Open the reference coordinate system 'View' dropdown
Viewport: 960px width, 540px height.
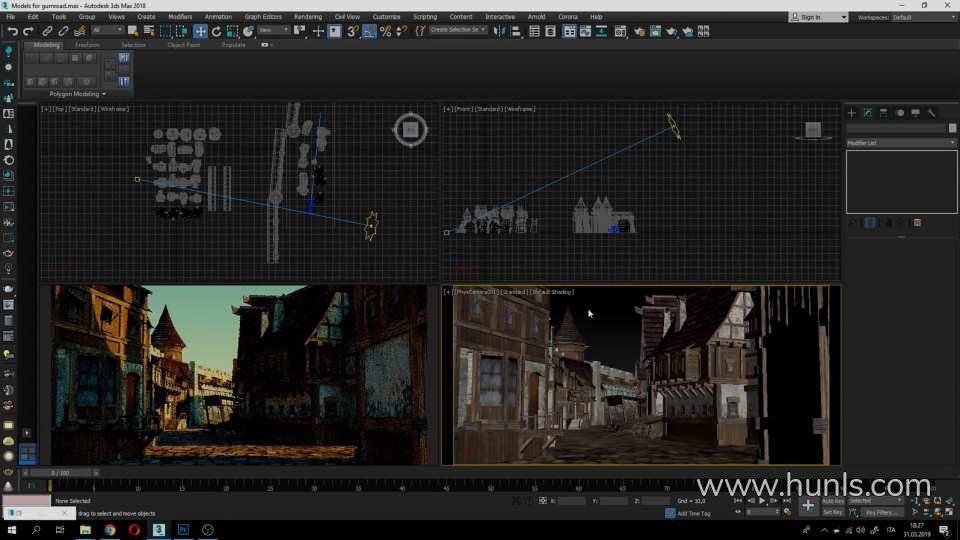click(x=273, y=30)
